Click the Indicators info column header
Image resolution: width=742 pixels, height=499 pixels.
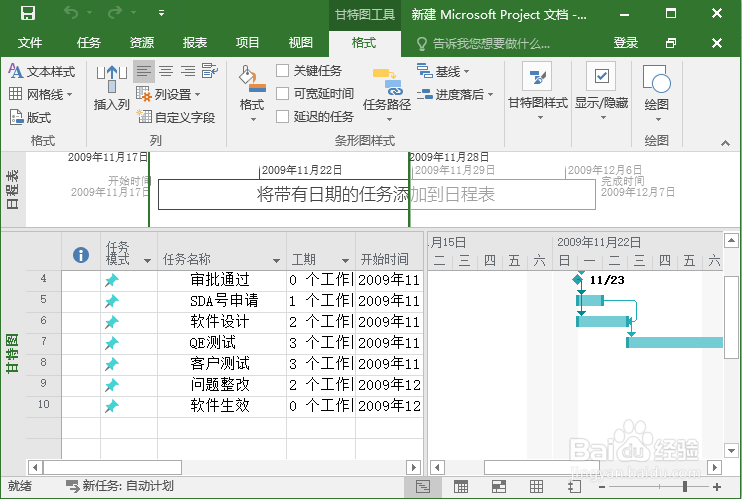81,255
